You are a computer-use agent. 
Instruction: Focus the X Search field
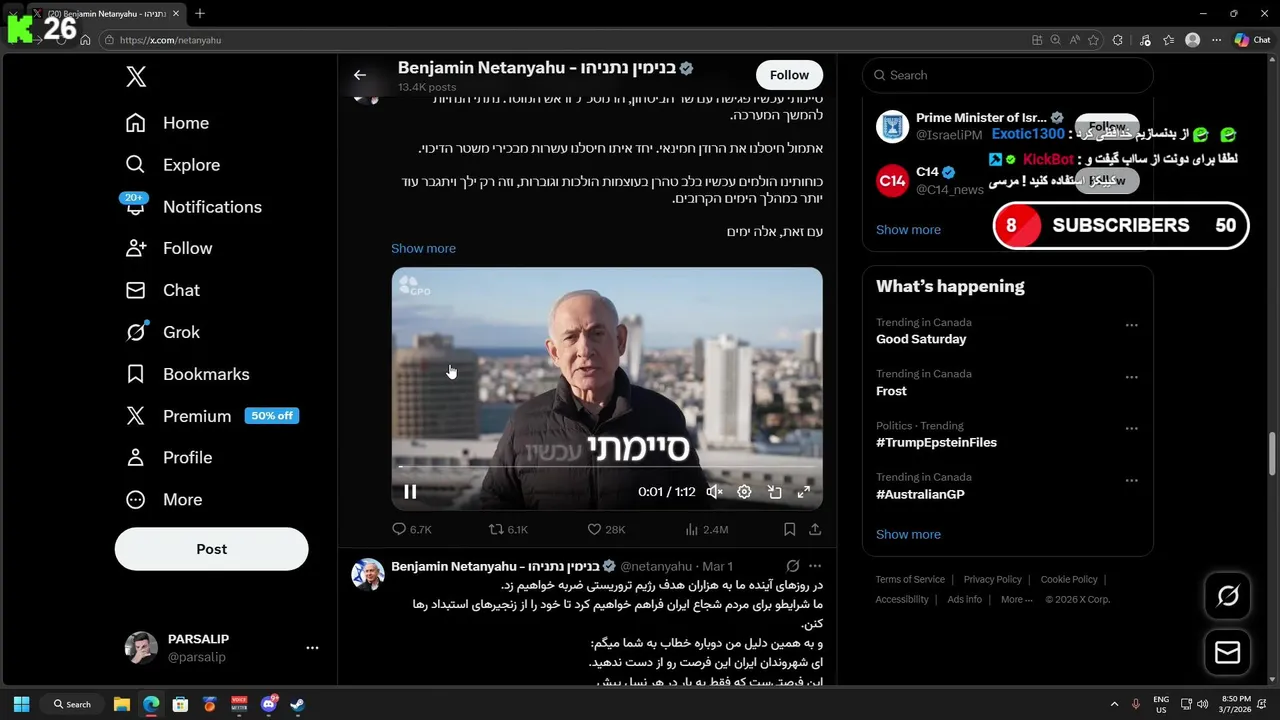click(x=1008, y=75)
